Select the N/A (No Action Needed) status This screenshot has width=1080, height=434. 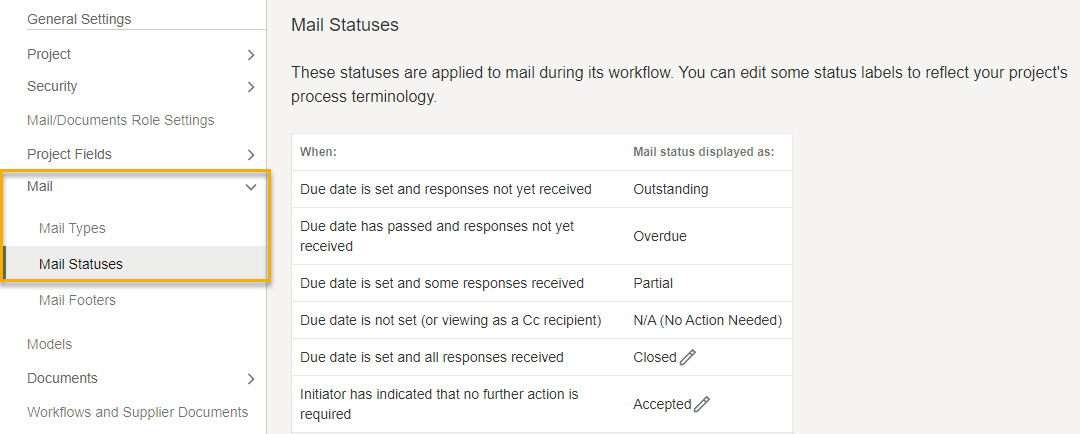coord(707,320)
